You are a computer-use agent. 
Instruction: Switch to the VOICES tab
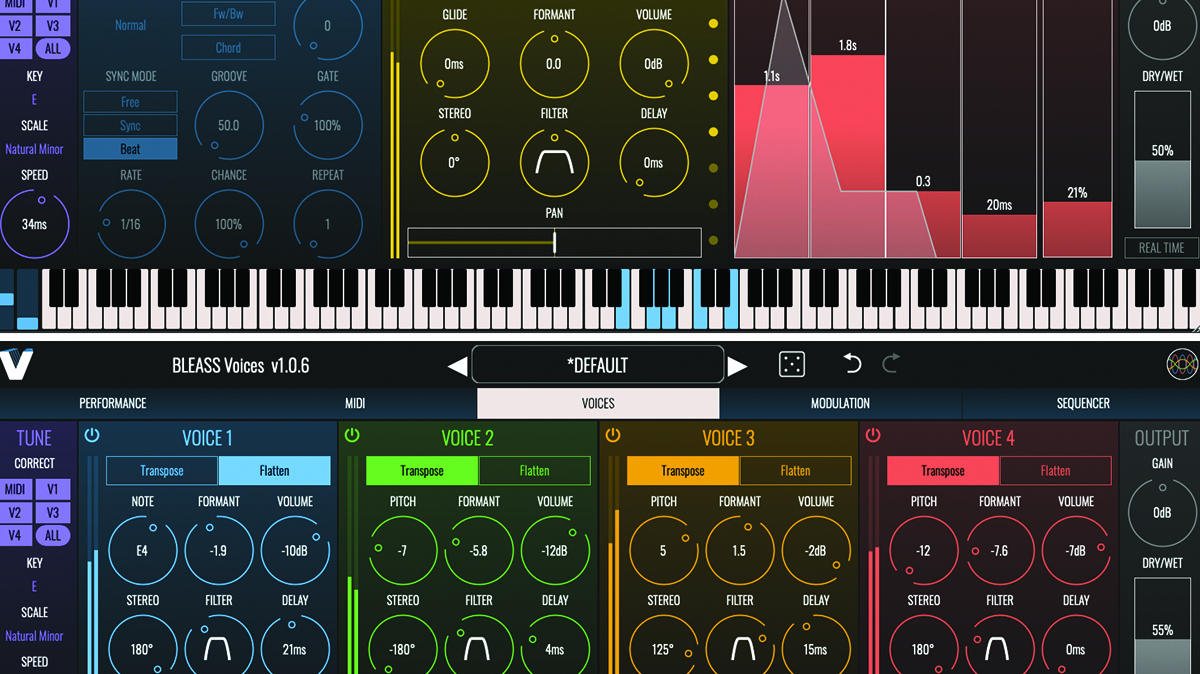click(x=598, y=403)
